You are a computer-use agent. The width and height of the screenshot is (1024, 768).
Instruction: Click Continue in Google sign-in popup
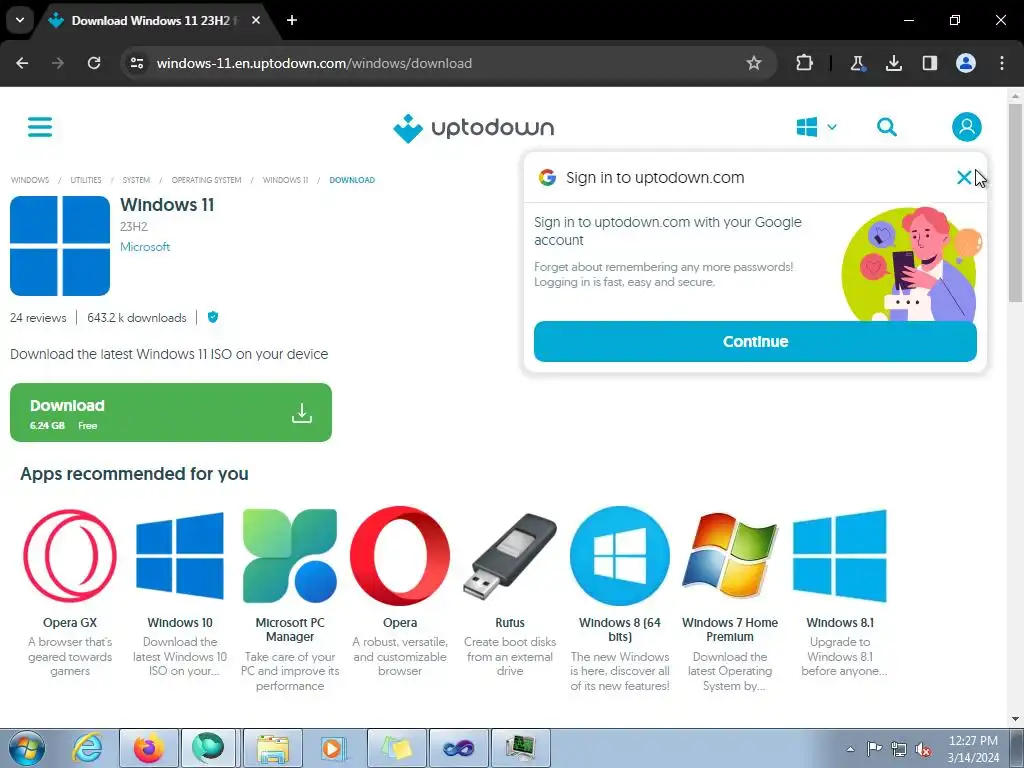pyautogui.click(x=755, y=341)
